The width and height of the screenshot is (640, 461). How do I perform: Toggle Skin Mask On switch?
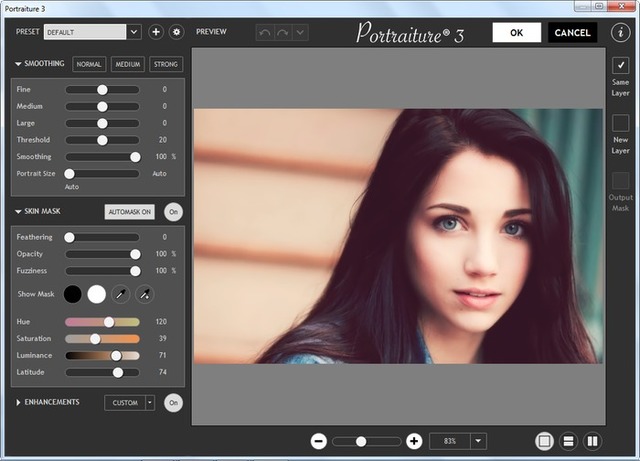(174, 212)
